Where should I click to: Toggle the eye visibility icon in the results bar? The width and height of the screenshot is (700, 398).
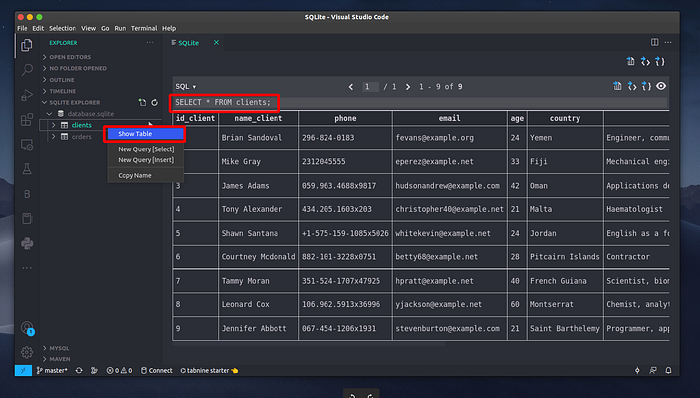coord(661,86)
